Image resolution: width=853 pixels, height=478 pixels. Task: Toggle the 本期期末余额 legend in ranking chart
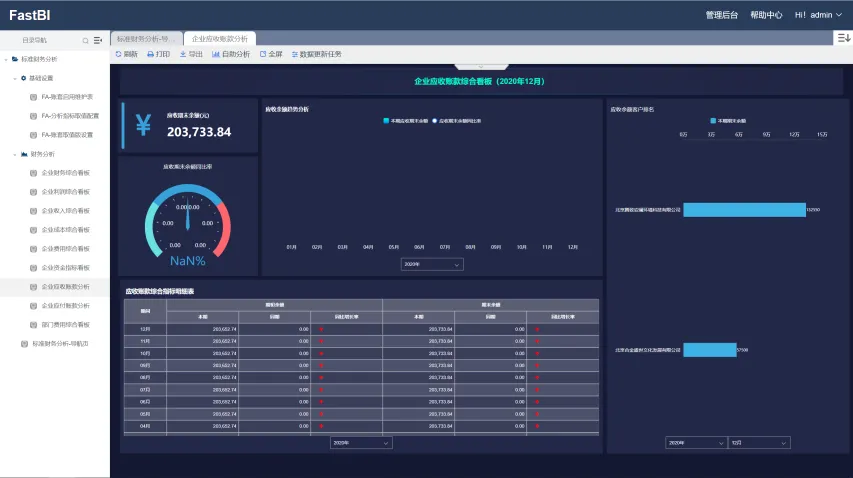point(728,121)
